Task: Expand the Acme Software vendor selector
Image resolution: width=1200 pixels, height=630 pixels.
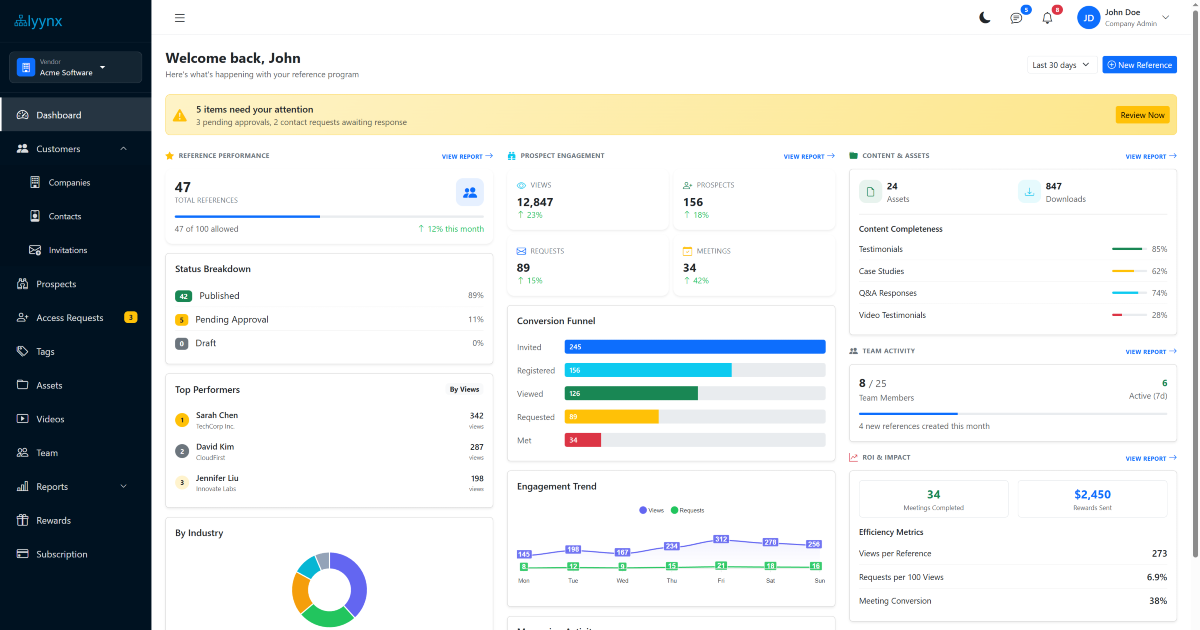Action: point(76,67)
